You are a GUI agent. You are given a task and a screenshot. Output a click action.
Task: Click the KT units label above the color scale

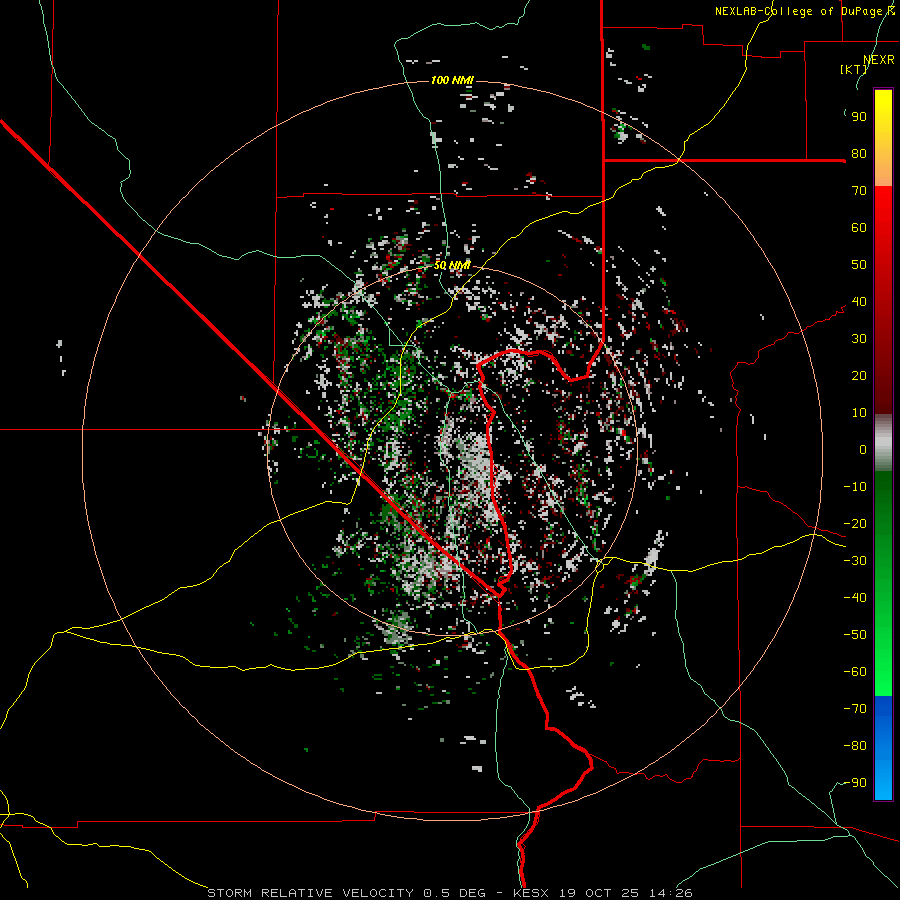coord(854,69)
